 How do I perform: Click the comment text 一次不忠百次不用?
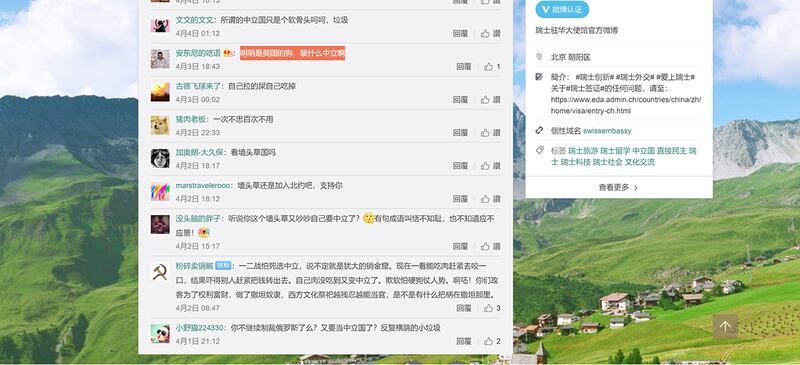tap(243, 119)
